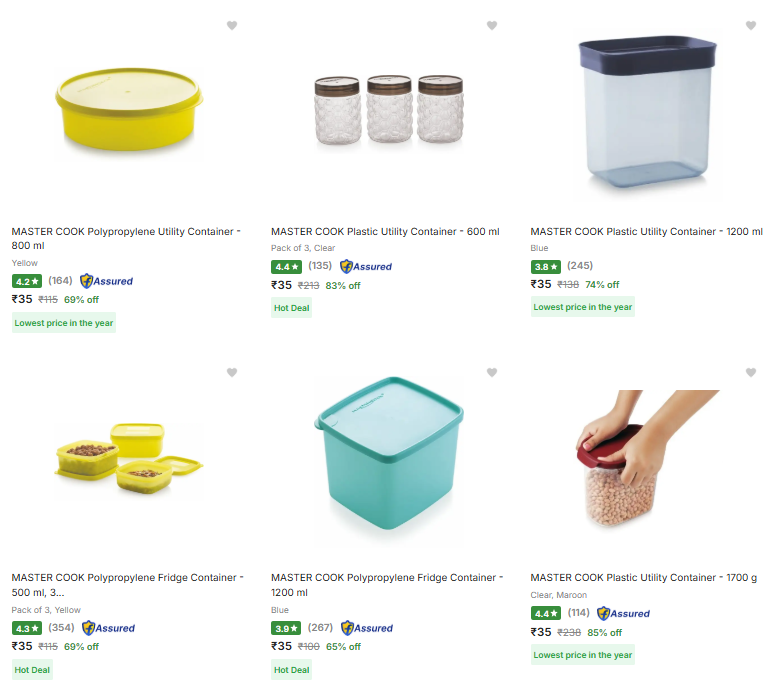The image size is (770, 696).
Task: Open MASTER COOK Plastic Utility Container 1700 g link
Action: pos(644,578)
